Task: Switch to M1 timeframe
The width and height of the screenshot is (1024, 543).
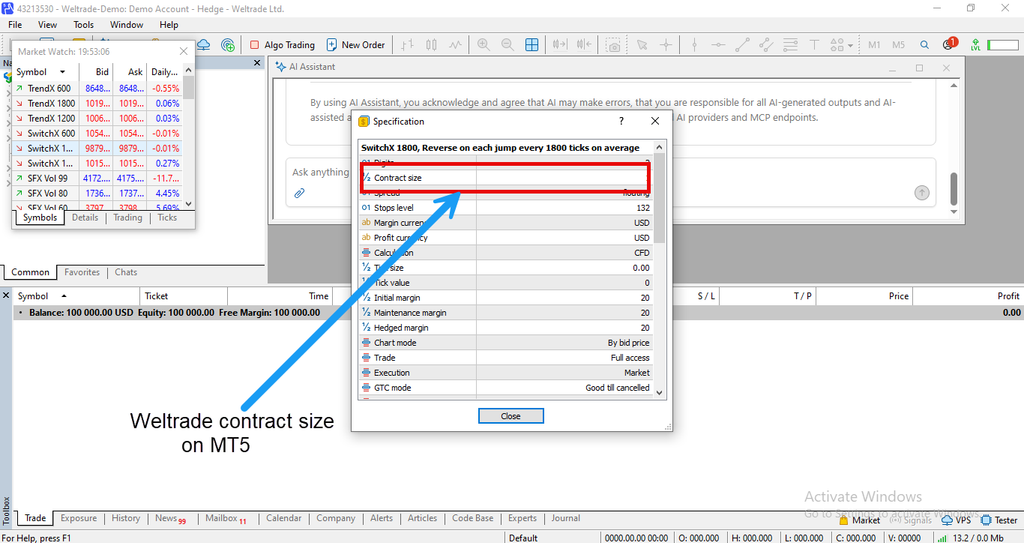Action: point(874,45)
